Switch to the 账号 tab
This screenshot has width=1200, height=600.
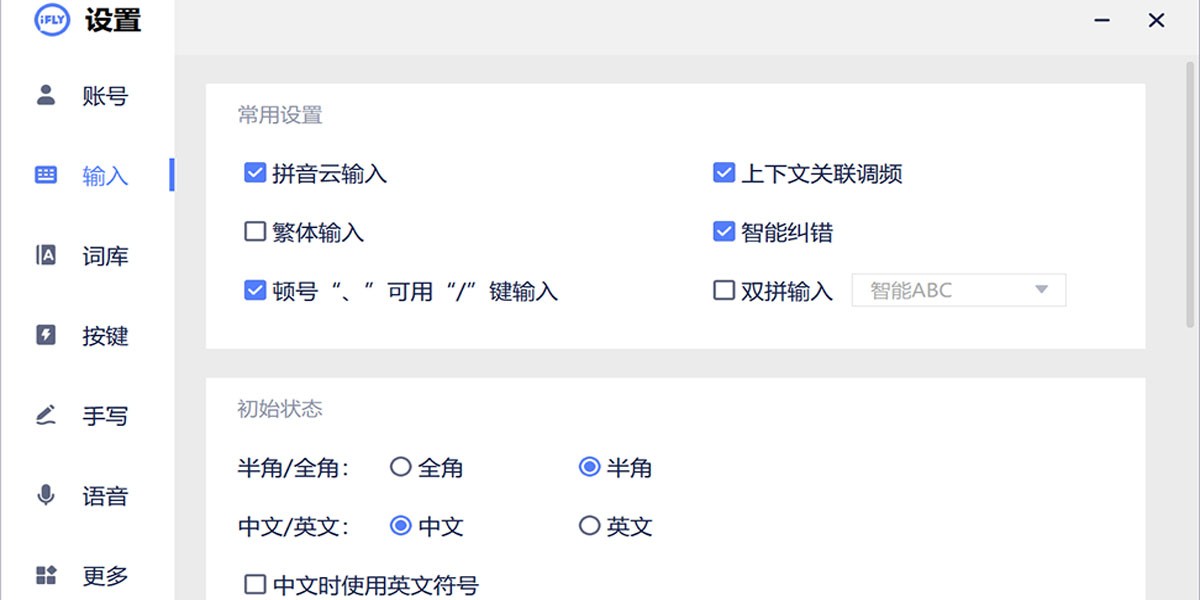pos(105,96)
